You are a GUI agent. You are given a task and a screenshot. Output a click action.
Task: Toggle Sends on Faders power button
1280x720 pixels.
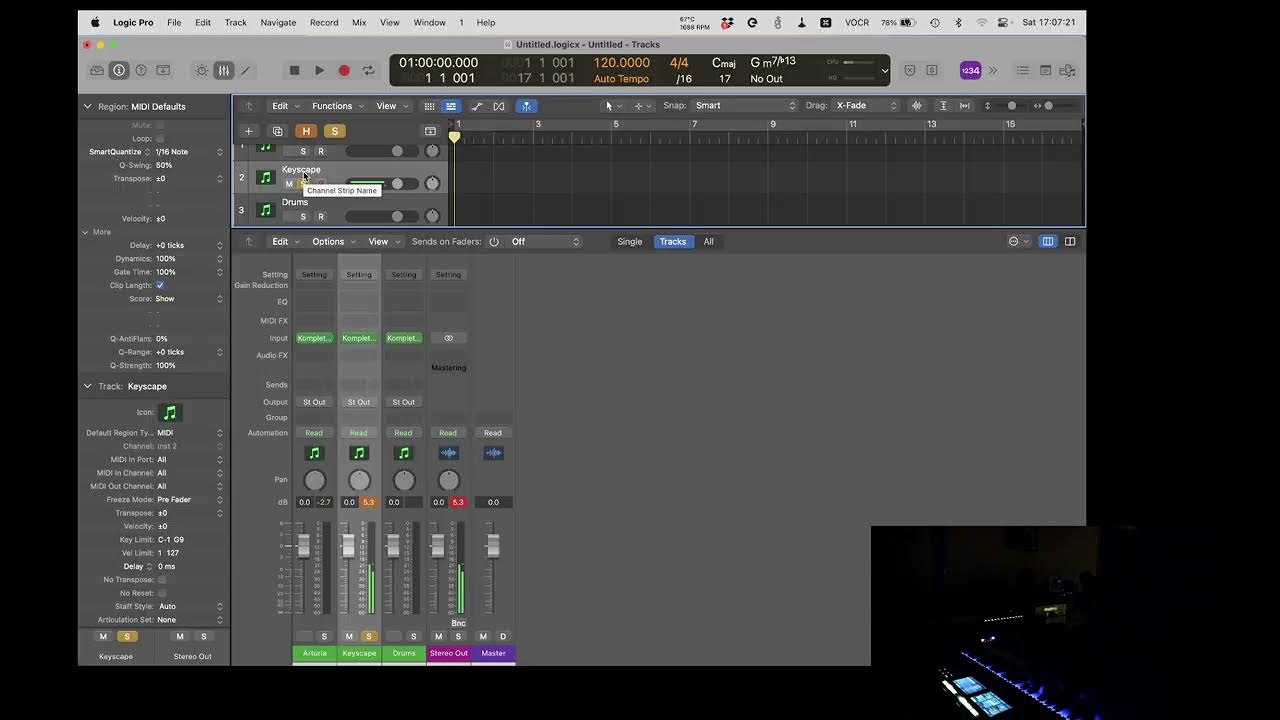pos(494,241)
